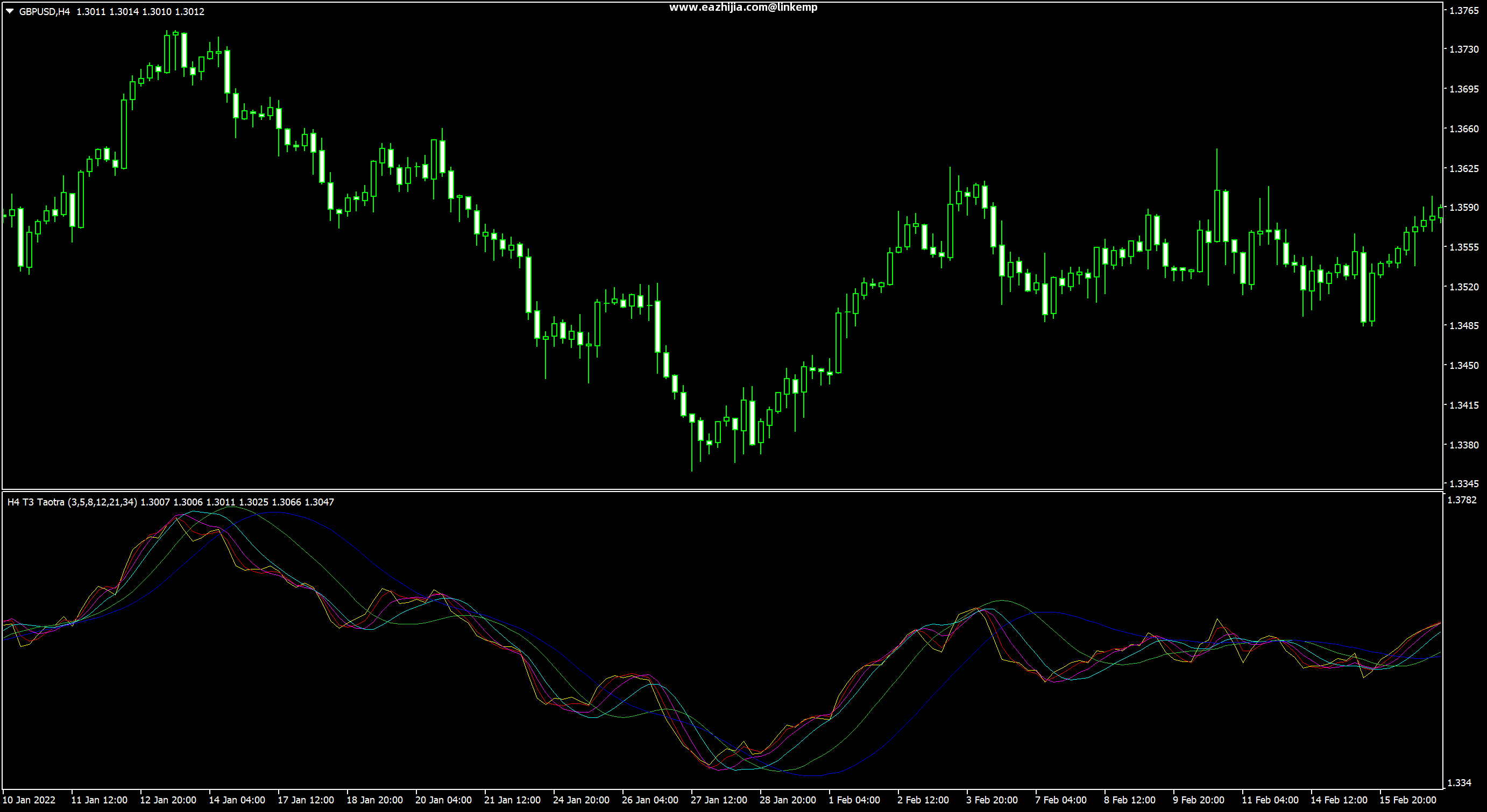Image resolution: width=1487 pixels, height=812 pixels.
Task: Select the 11 Feb 04:00 time axis label
Action: [1270, 800]
